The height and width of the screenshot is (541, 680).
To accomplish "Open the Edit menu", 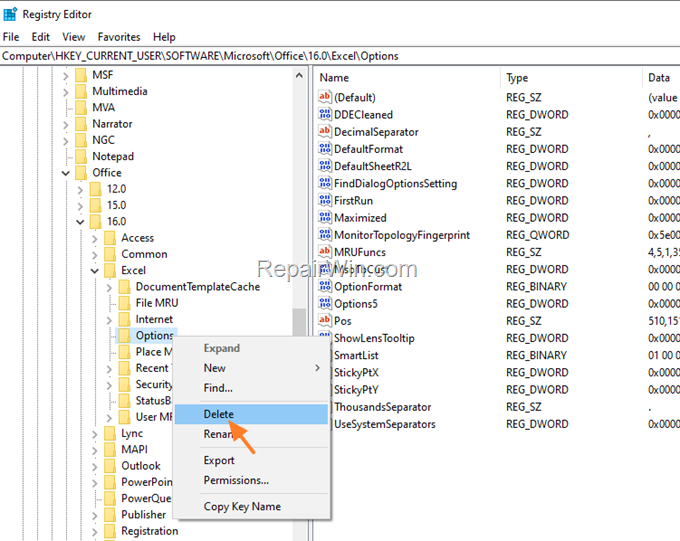I will tap(40, 37).
